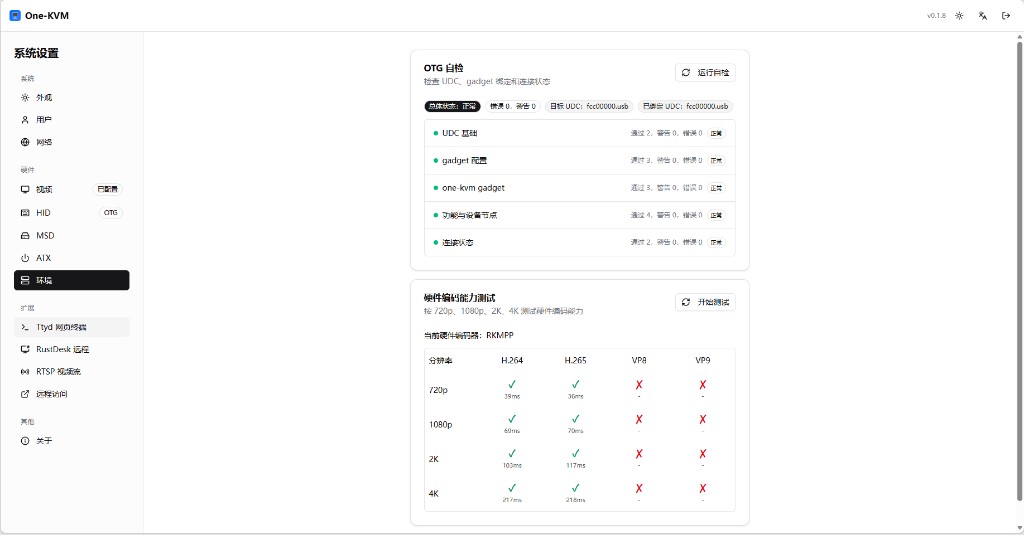Open 远程访问 remote access page
1024x535 pixels.
(x=52, y=394)
